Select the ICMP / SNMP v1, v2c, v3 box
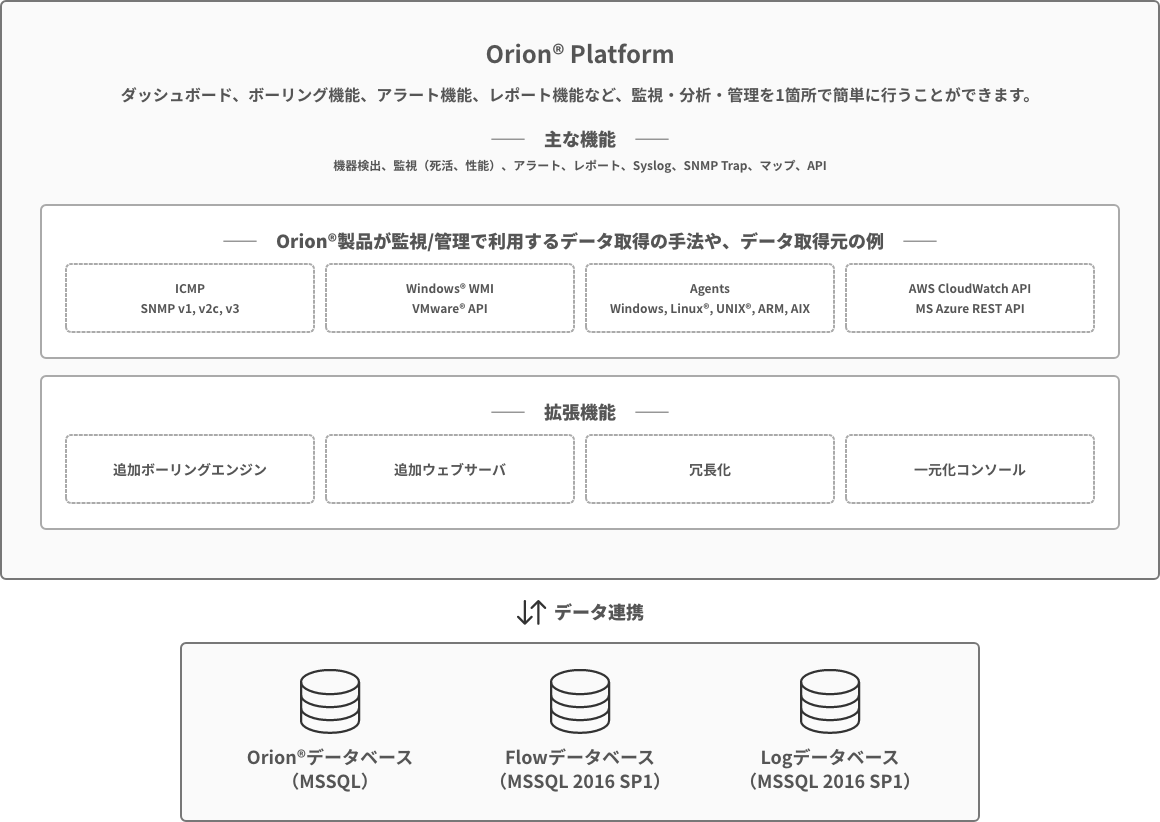This screenshot has height=822, width=1160. (x=190, y=298)
